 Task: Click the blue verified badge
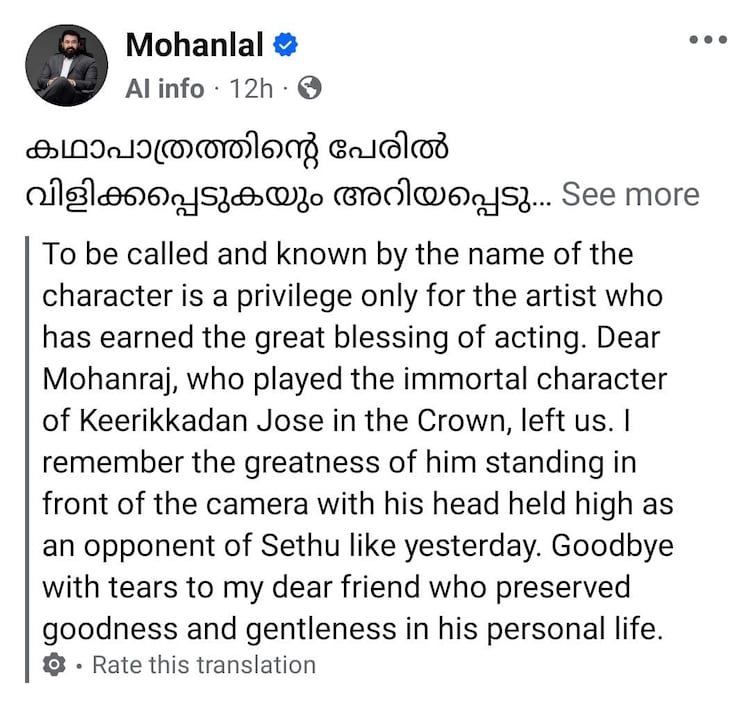(x=287, y=45)
